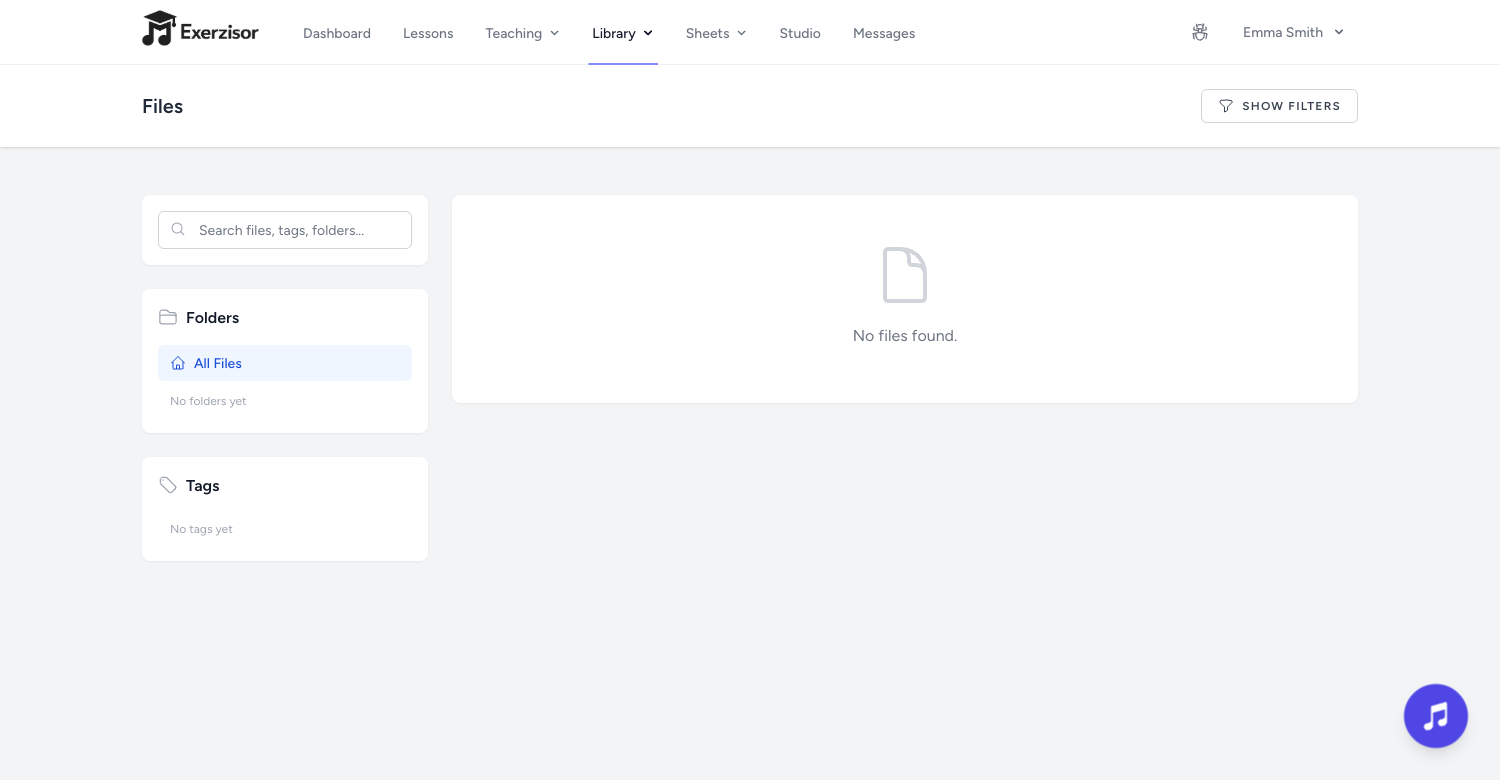Expand the Teaching dropdown menu
1500x780 pixels.
coord(522,33)
